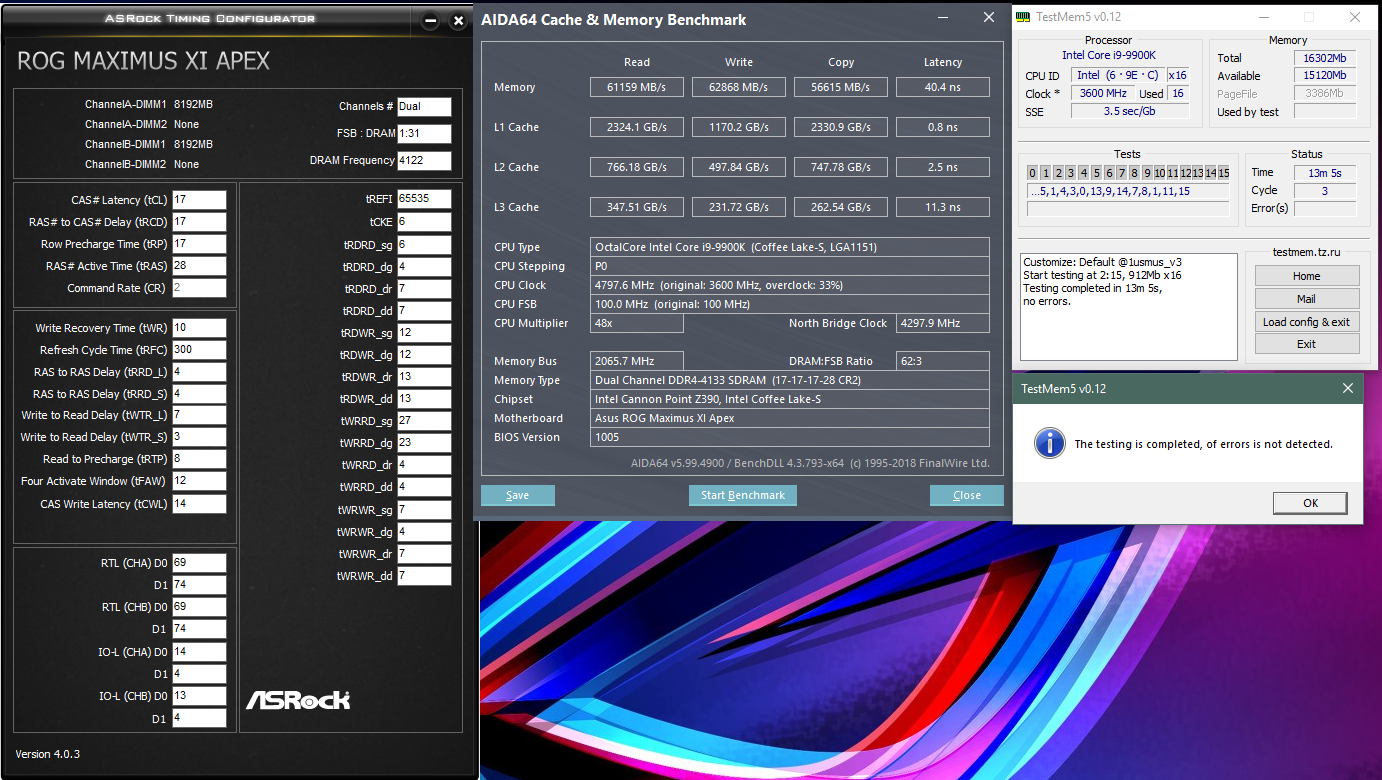Select the Read to Precharge (tRTP) field

(199, 459)
